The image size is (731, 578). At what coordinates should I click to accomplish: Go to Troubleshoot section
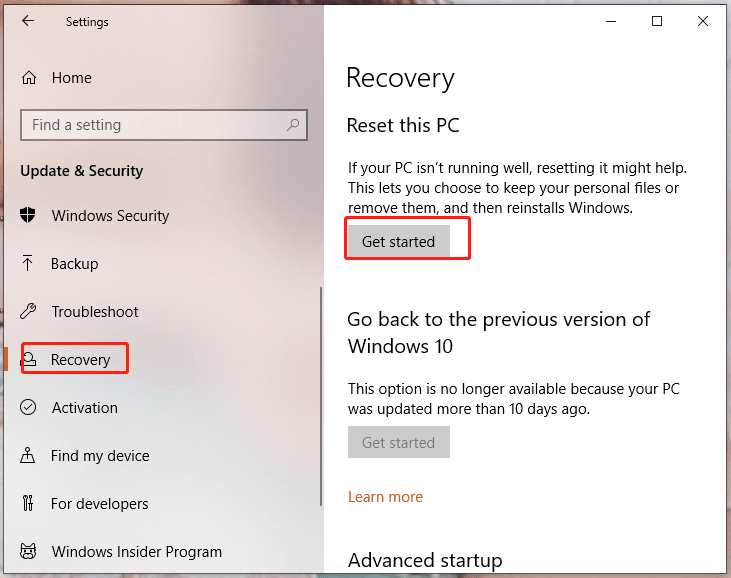tap(95, 311)
